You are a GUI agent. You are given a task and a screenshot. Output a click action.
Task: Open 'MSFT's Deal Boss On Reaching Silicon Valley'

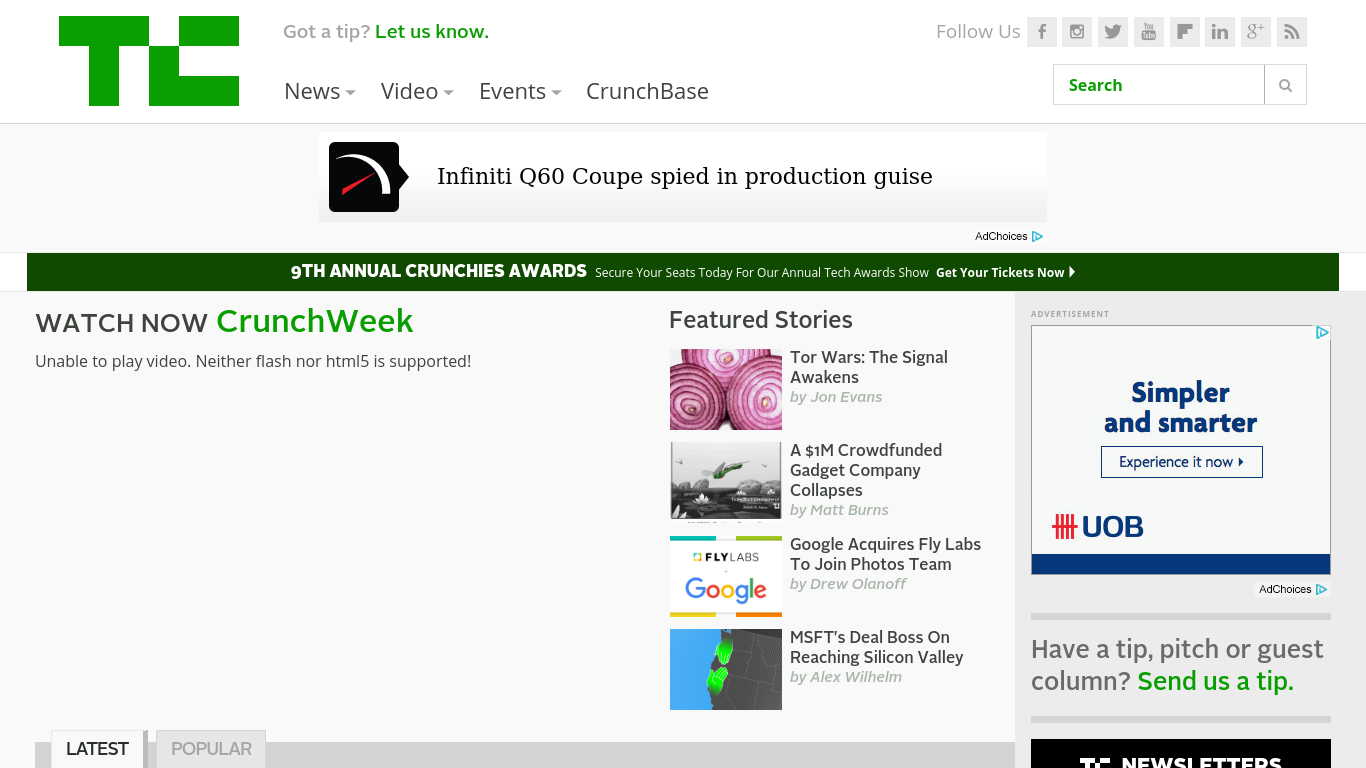876,647
